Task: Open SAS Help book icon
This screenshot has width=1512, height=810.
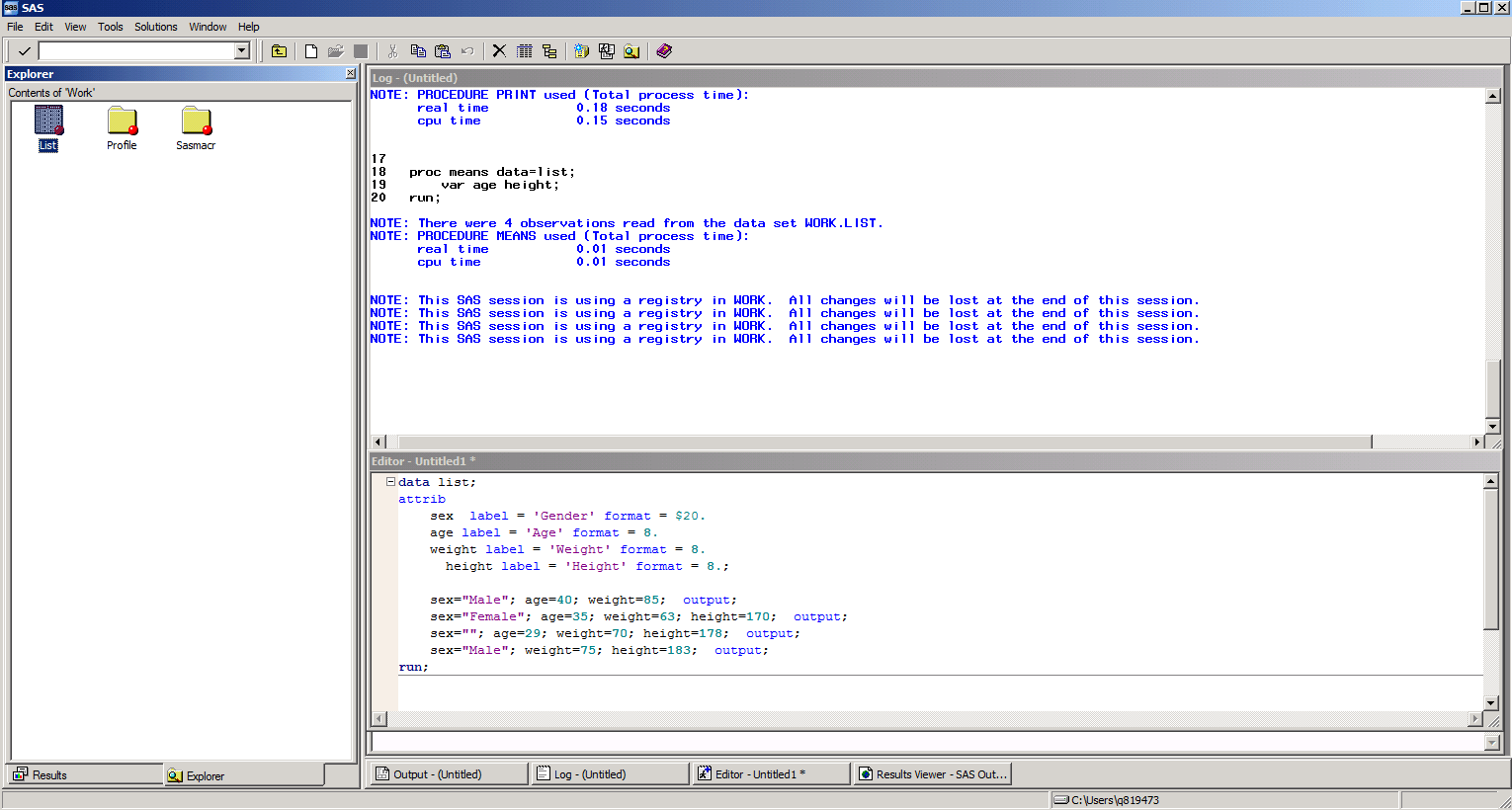Action: tap(664, 51)
